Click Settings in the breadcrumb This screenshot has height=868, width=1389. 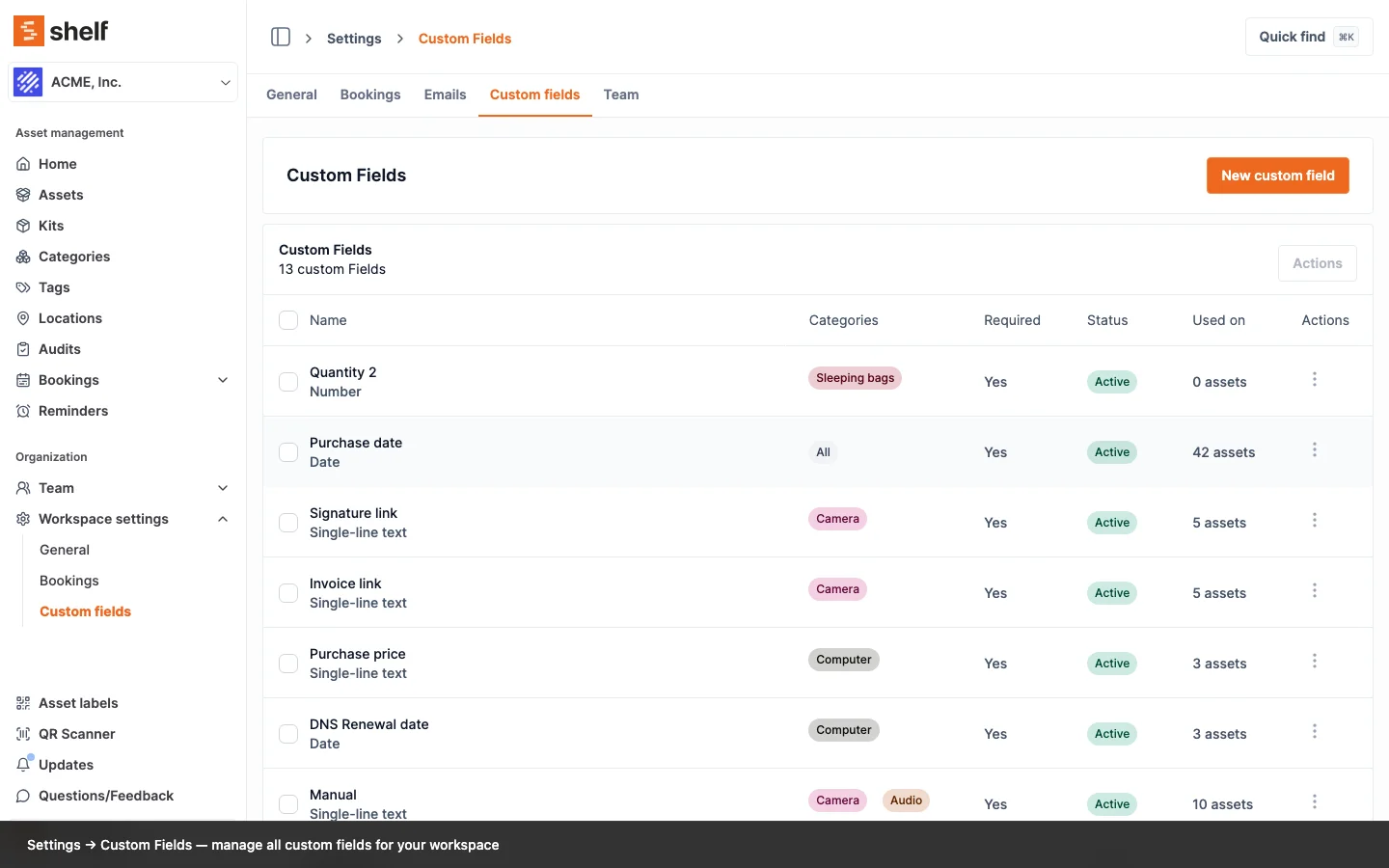[354, 39]
